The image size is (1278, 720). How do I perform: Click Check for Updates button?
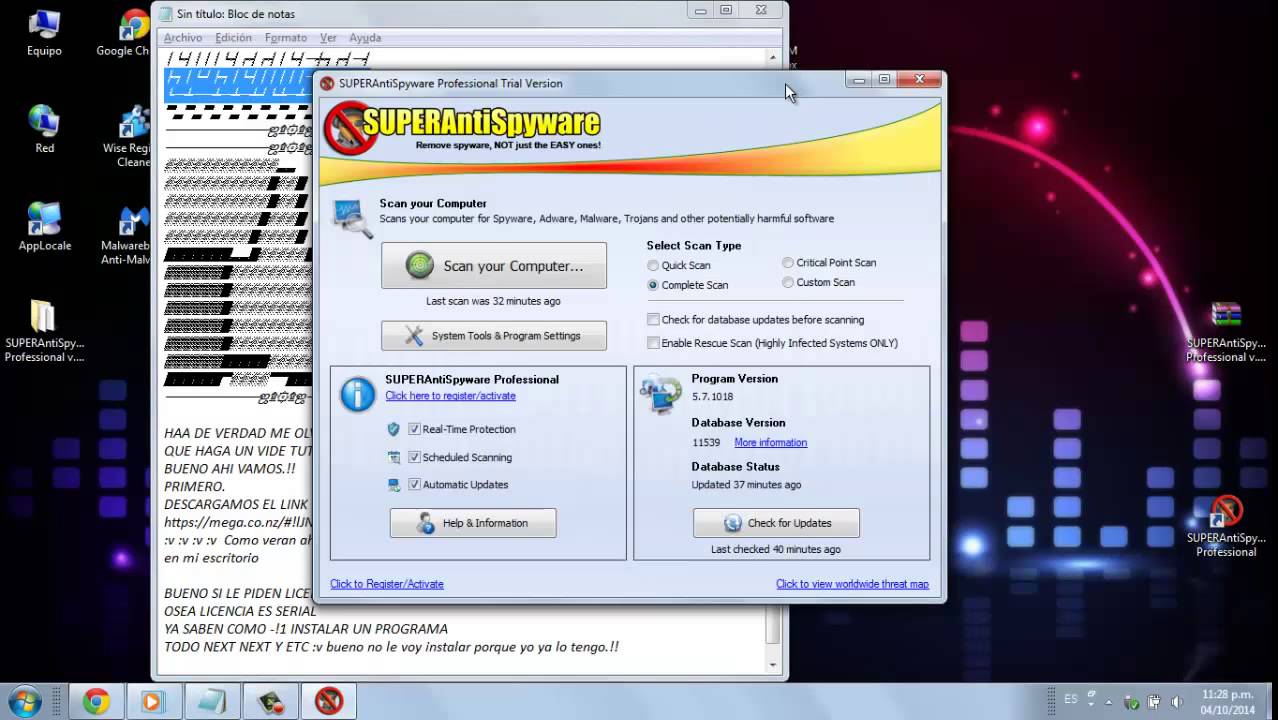(776, 523)
